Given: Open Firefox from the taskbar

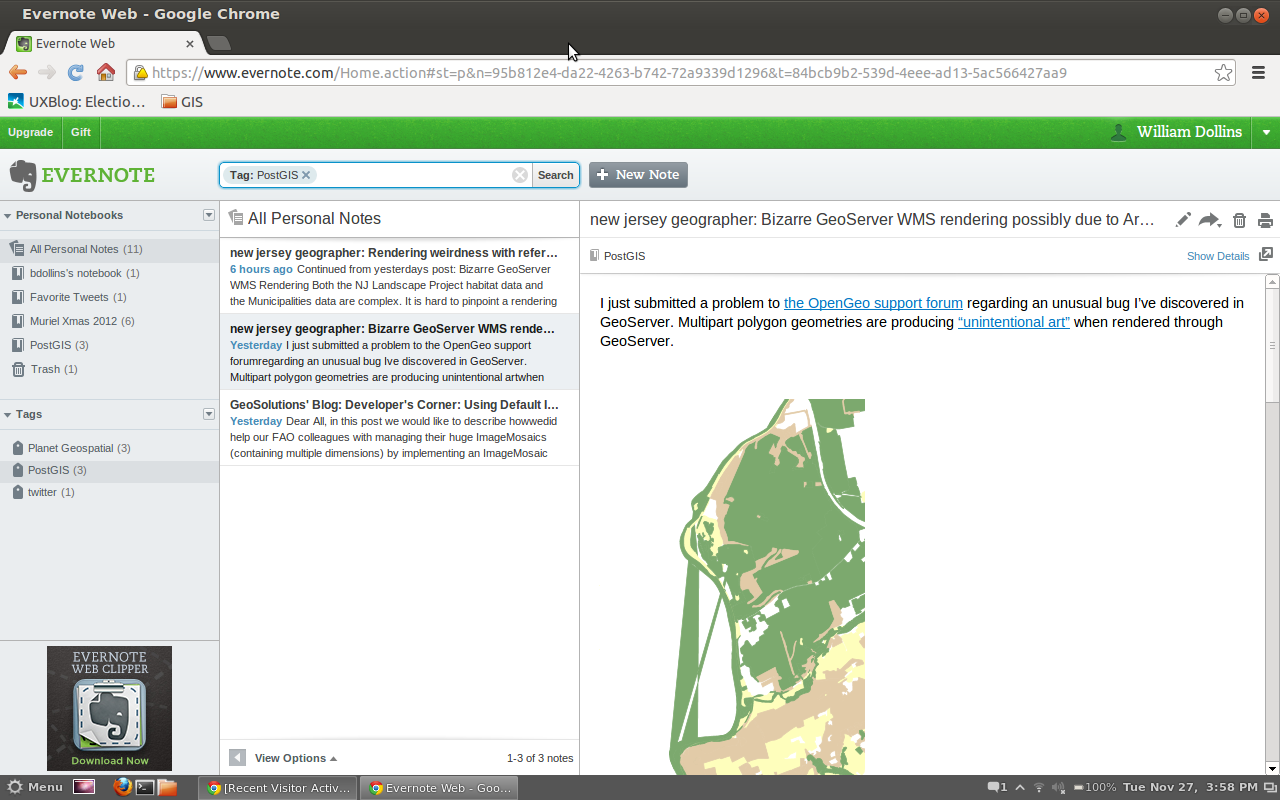Looking at the screenshot, I should (x=121, y=787).
